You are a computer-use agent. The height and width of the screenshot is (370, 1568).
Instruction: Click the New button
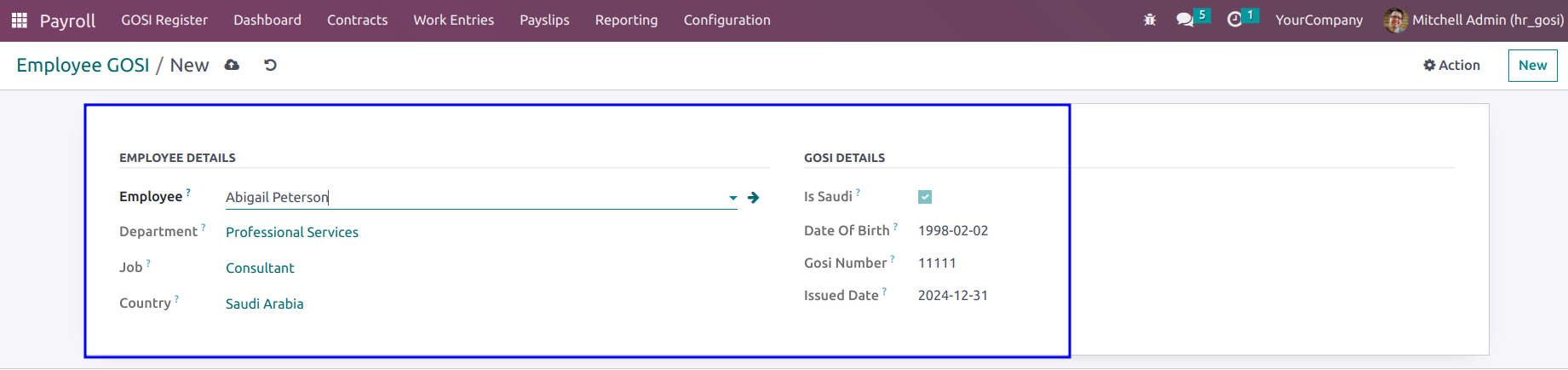(1532, 66)
